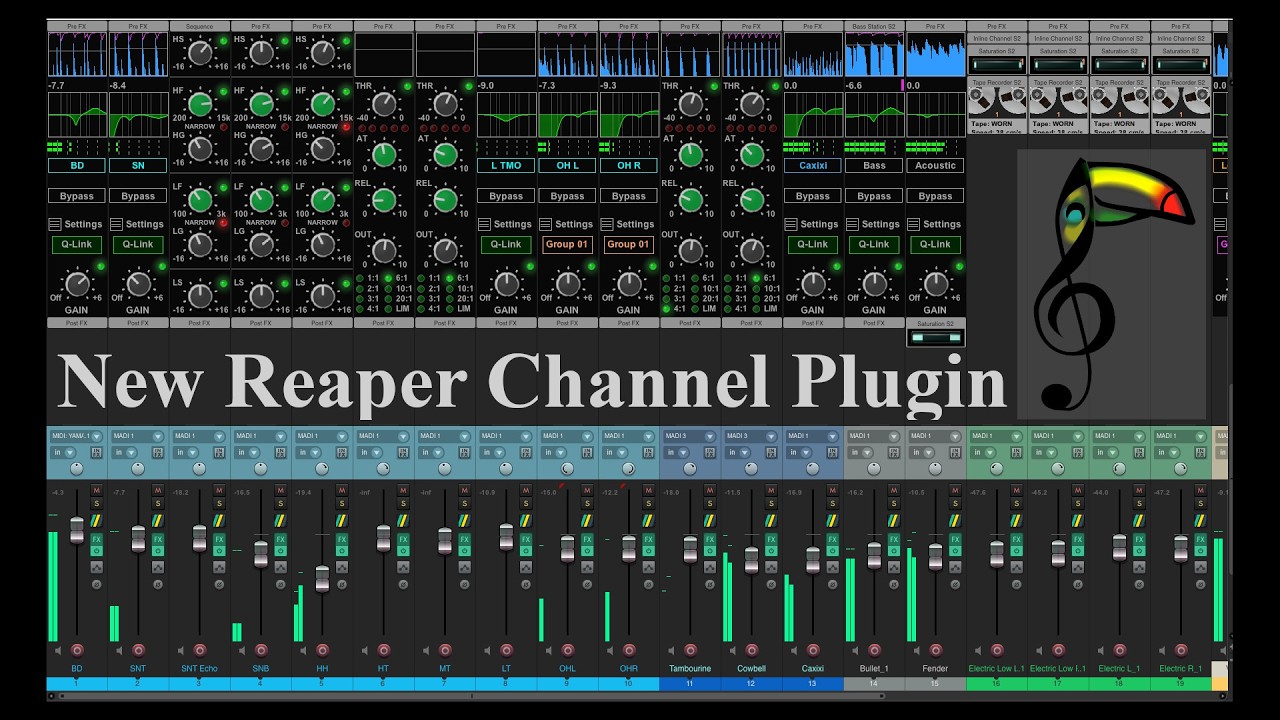Open routing icon on OHL track
Viewport: 1280px width, 720px height.
pyautogui.click(x=587, y=520)
